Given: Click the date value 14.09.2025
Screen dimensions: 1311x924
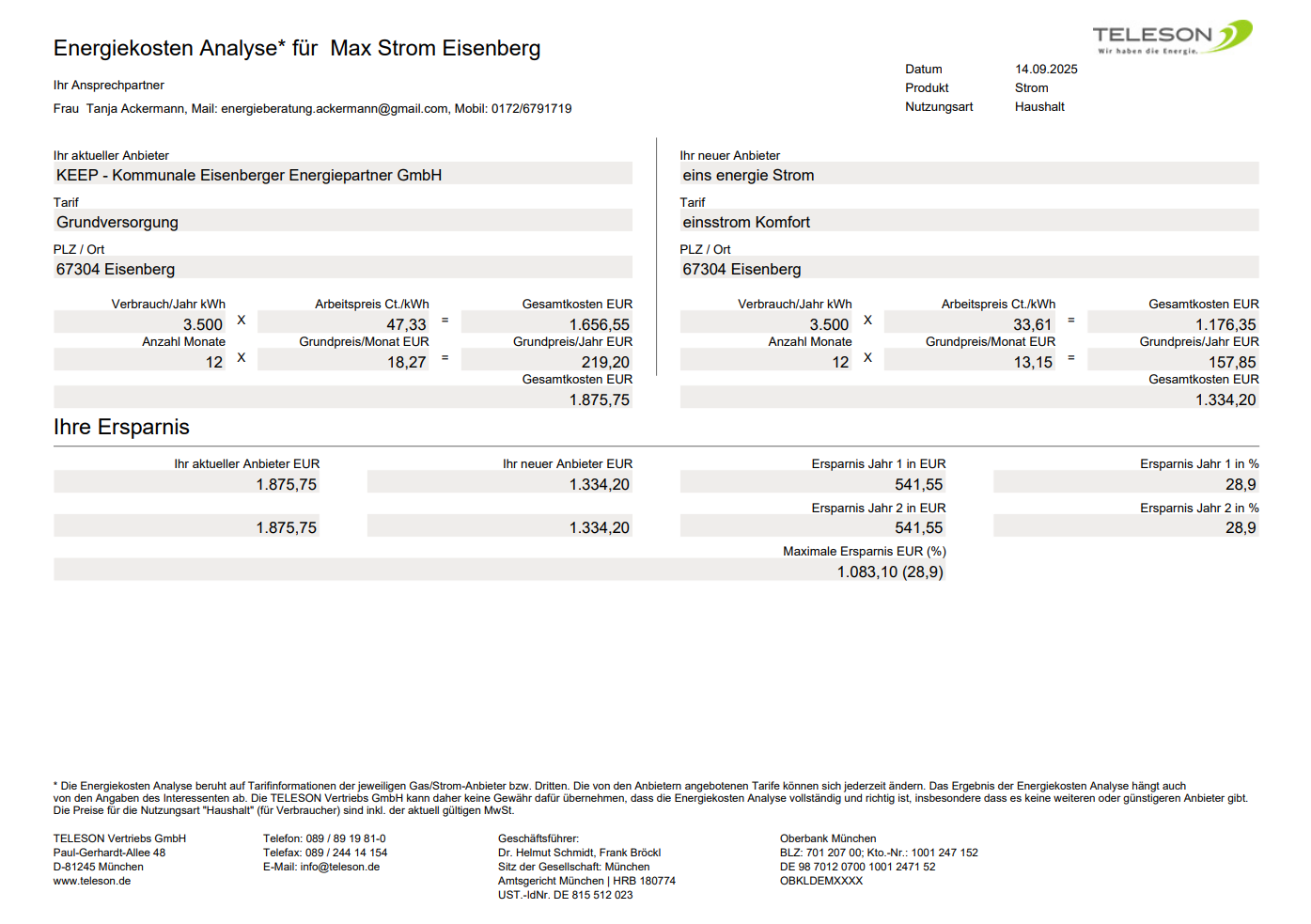Looking at the screenshot, I should (x=1046, y=70).
